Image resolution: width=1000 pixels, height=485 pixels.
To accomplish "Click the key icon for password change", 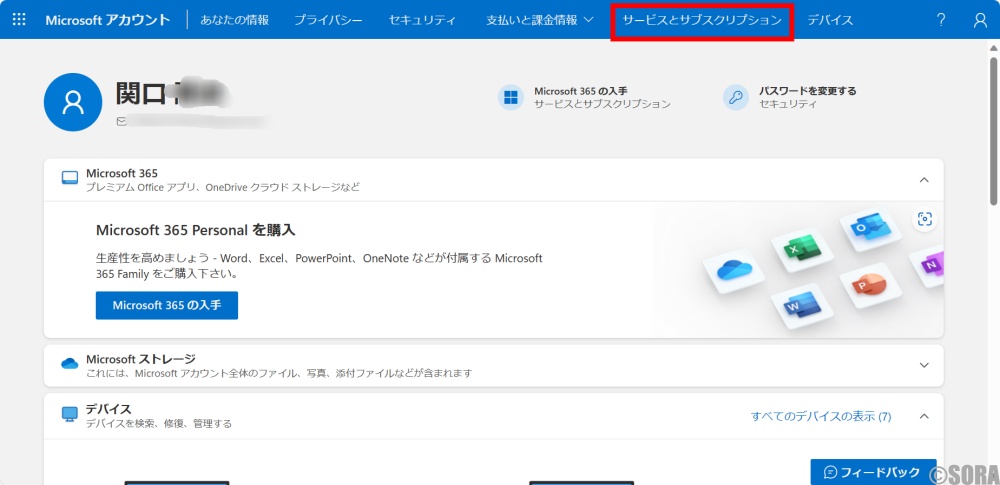I will click(x=735, y=97).
